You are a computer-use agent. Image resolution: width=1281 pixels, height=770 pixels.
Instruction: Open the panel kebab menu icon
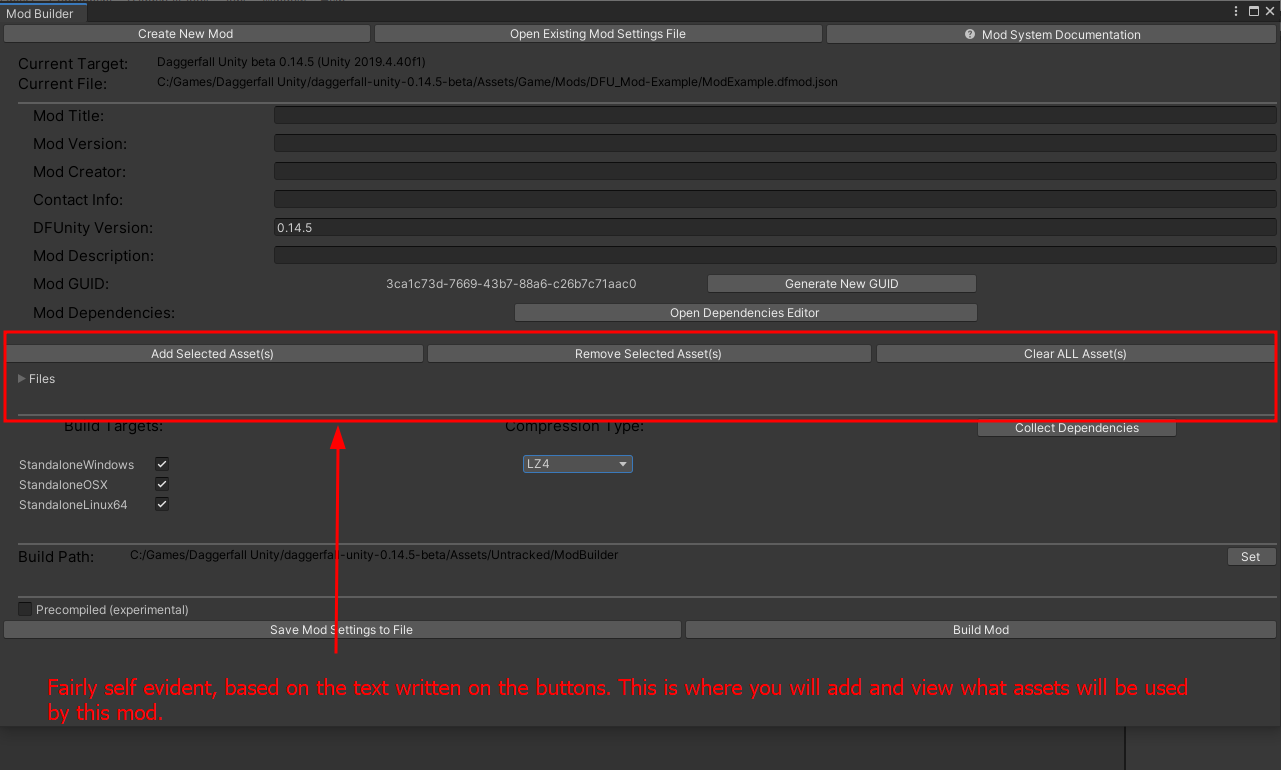coord(1238,12)
